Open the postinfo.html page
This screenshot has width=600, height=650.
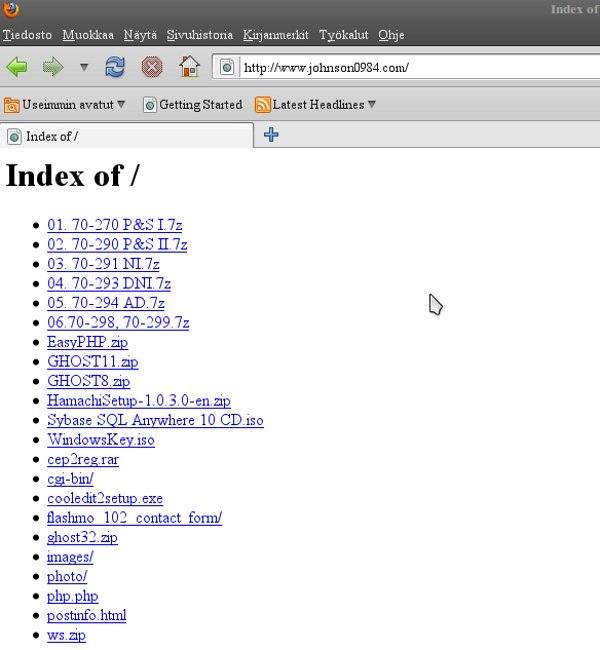coord(86,616)
